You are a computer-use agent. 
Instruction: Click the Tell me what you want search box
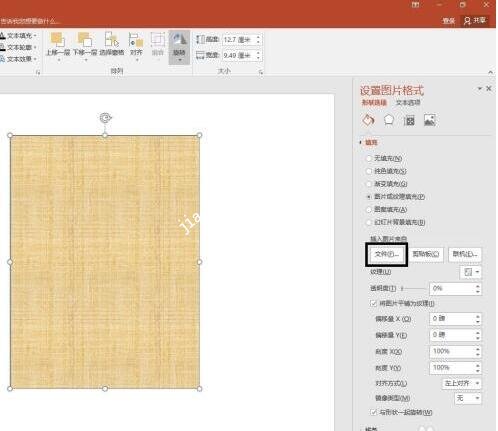coord(30,21)
